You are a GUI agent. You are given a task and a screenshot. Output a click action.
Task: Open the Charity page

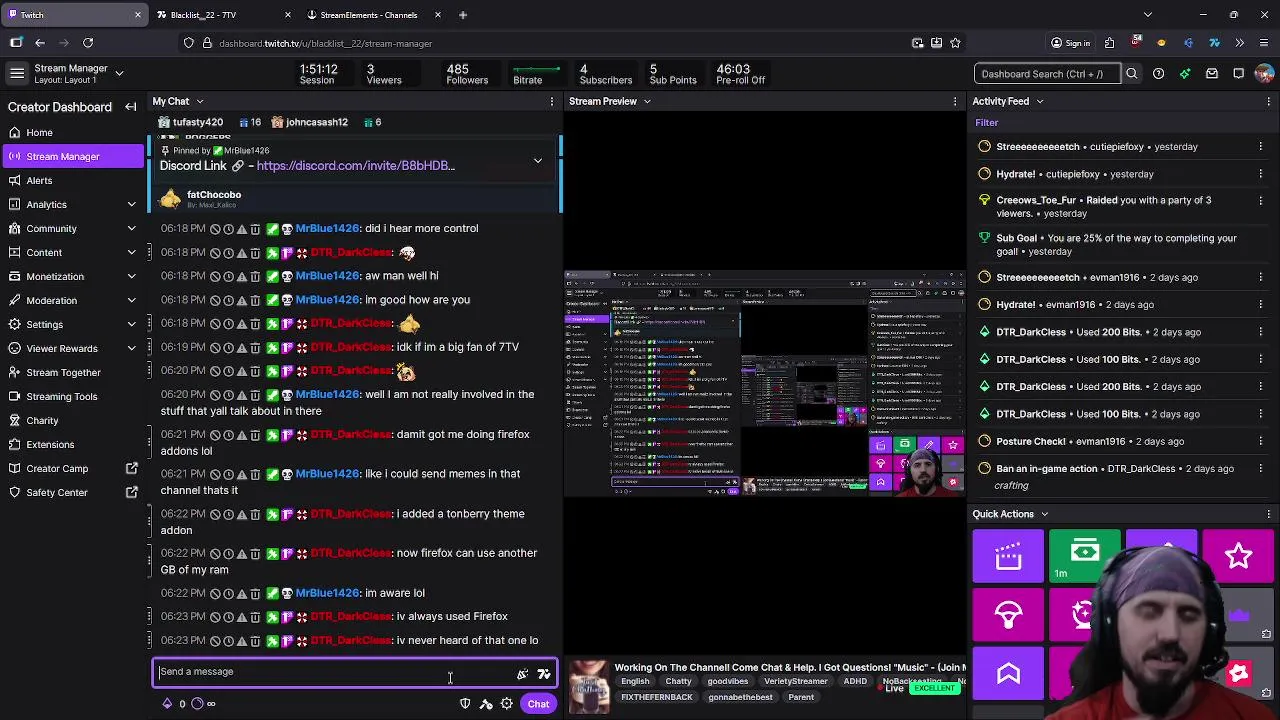pos(72,420)
